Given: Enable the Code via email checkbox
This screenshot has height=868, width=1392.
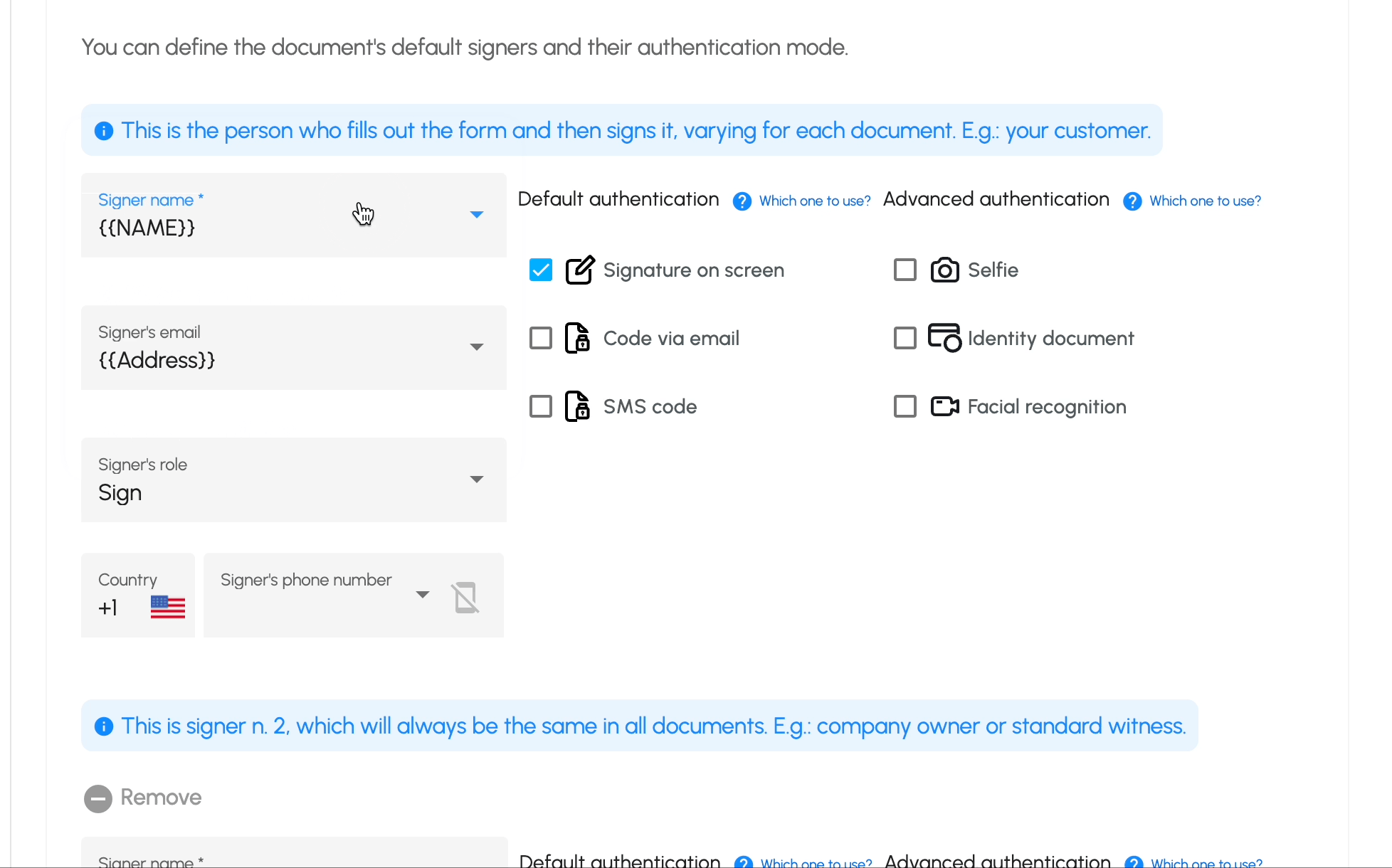Looking at the screenshot, I should tap(540, 337).
